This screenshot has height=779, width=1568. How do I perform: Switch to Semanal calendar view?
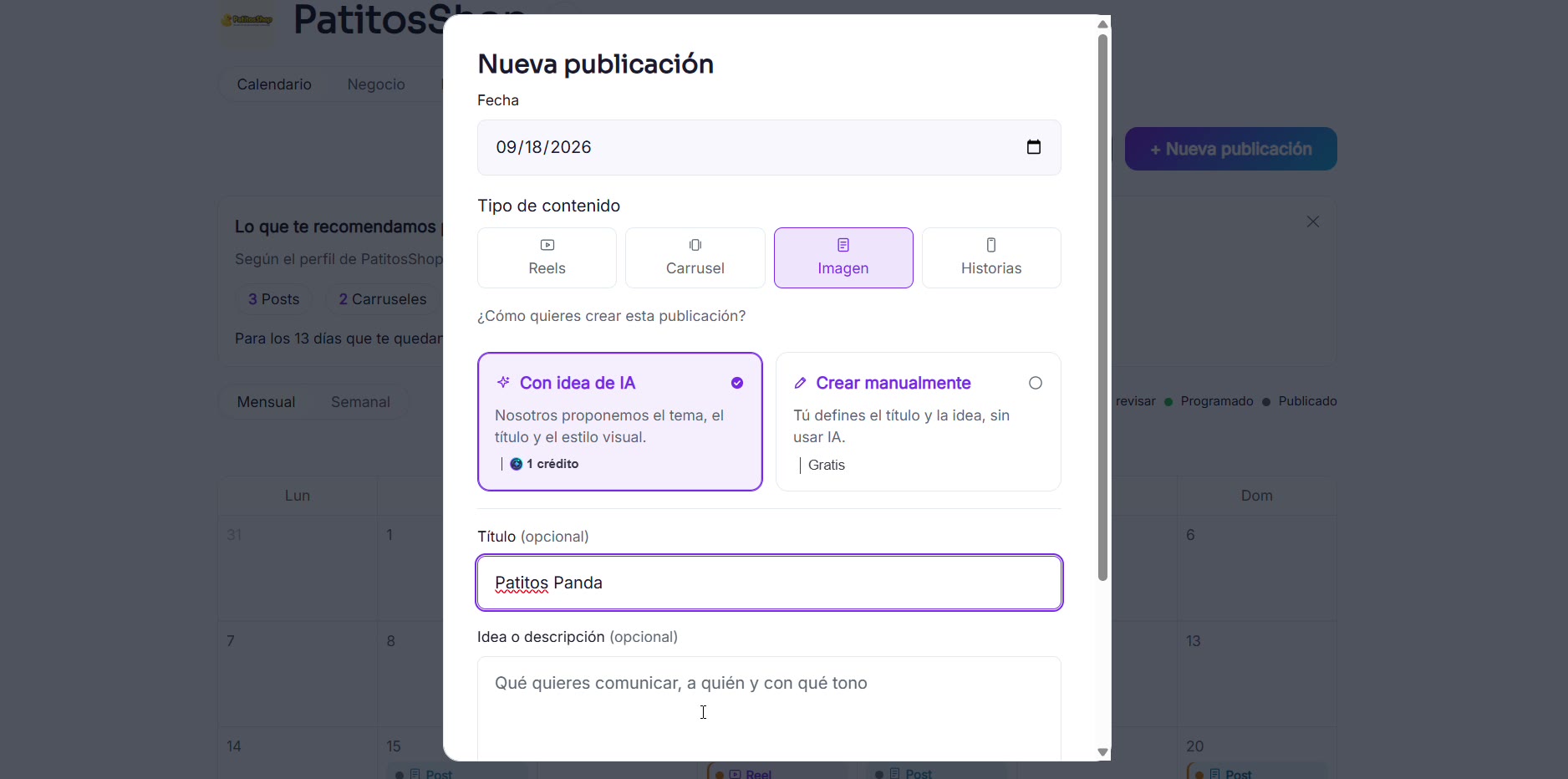[360, 402]
